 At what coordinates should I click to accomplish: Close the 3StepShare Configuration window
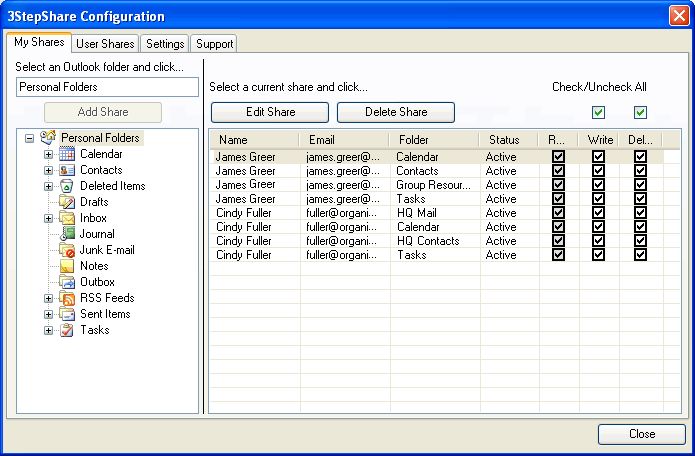click(x=679, y=16)
